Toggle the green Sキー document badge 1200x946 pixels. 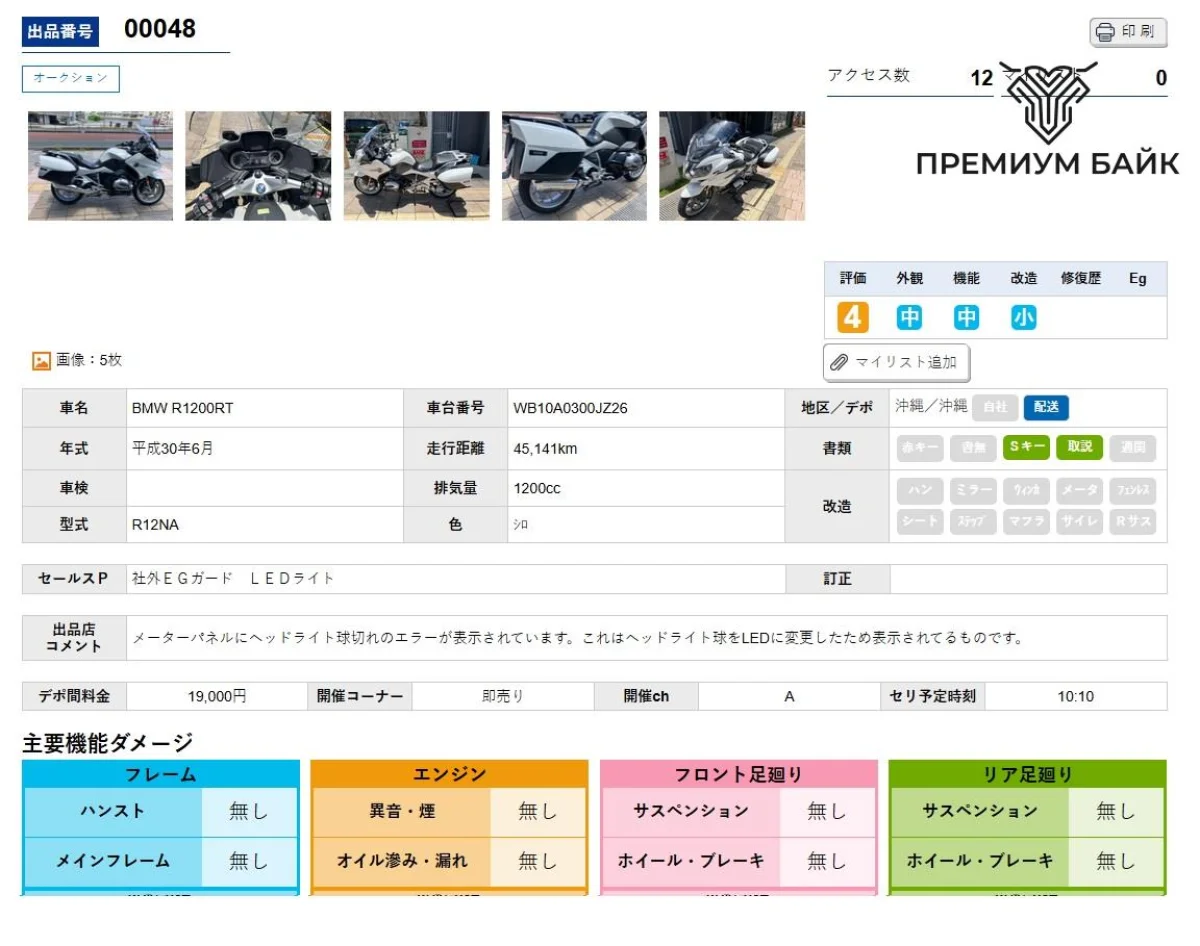[1026, 447]
